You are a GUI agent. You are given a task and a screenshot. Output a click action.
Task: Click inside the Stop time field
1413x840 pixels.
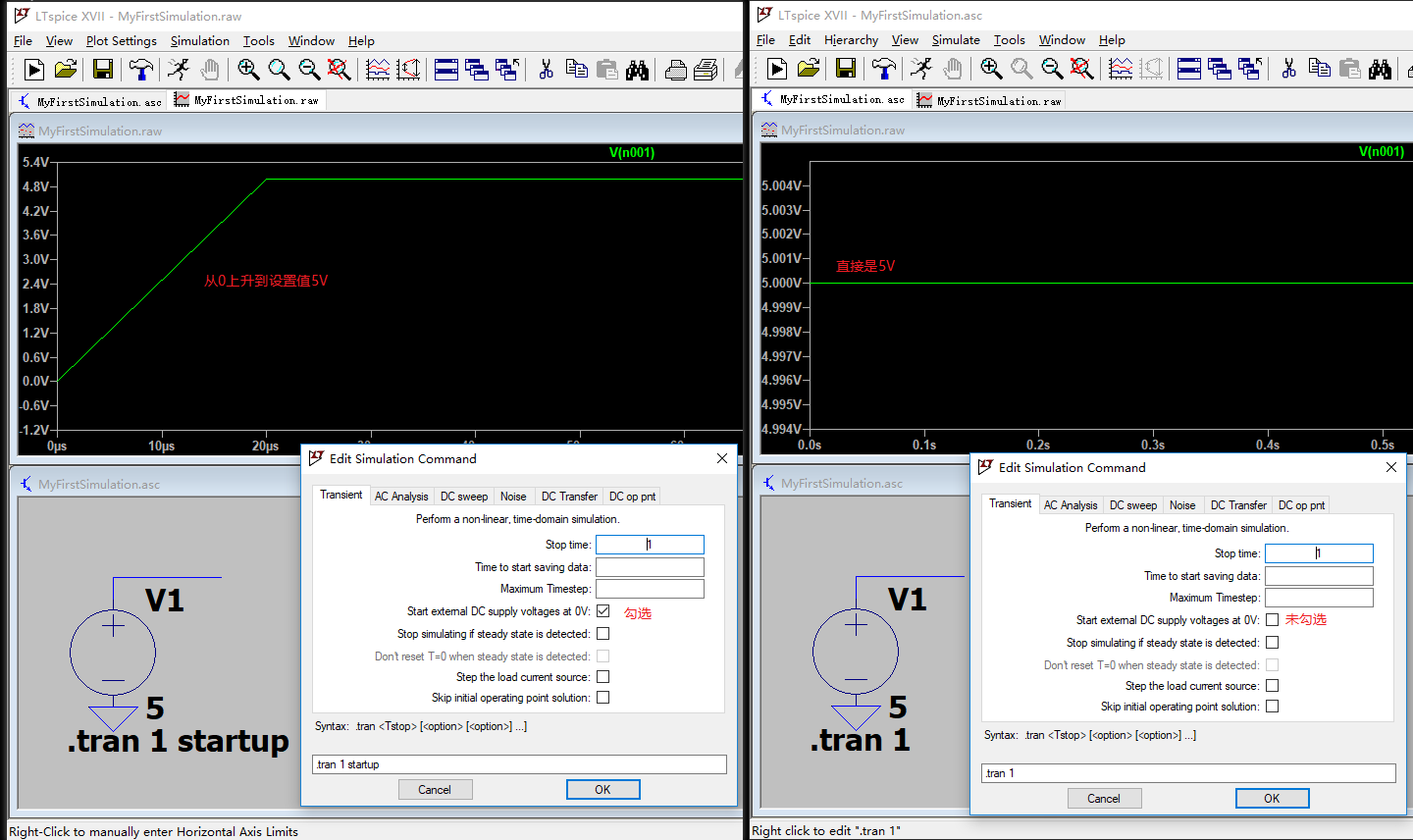(650, 544)
